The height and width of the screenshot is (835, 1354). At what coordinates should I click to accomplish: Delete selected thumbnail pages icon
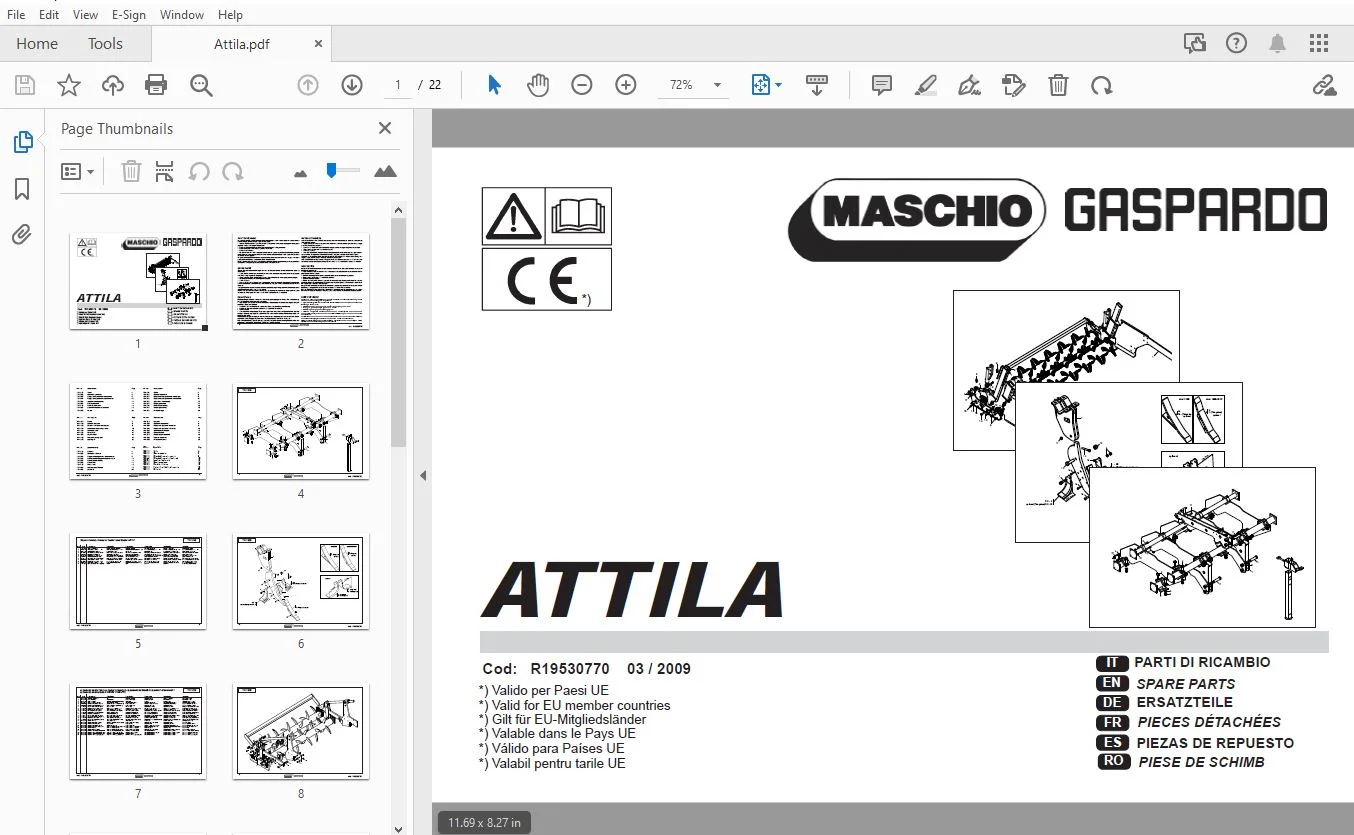(x=131, y=171)
